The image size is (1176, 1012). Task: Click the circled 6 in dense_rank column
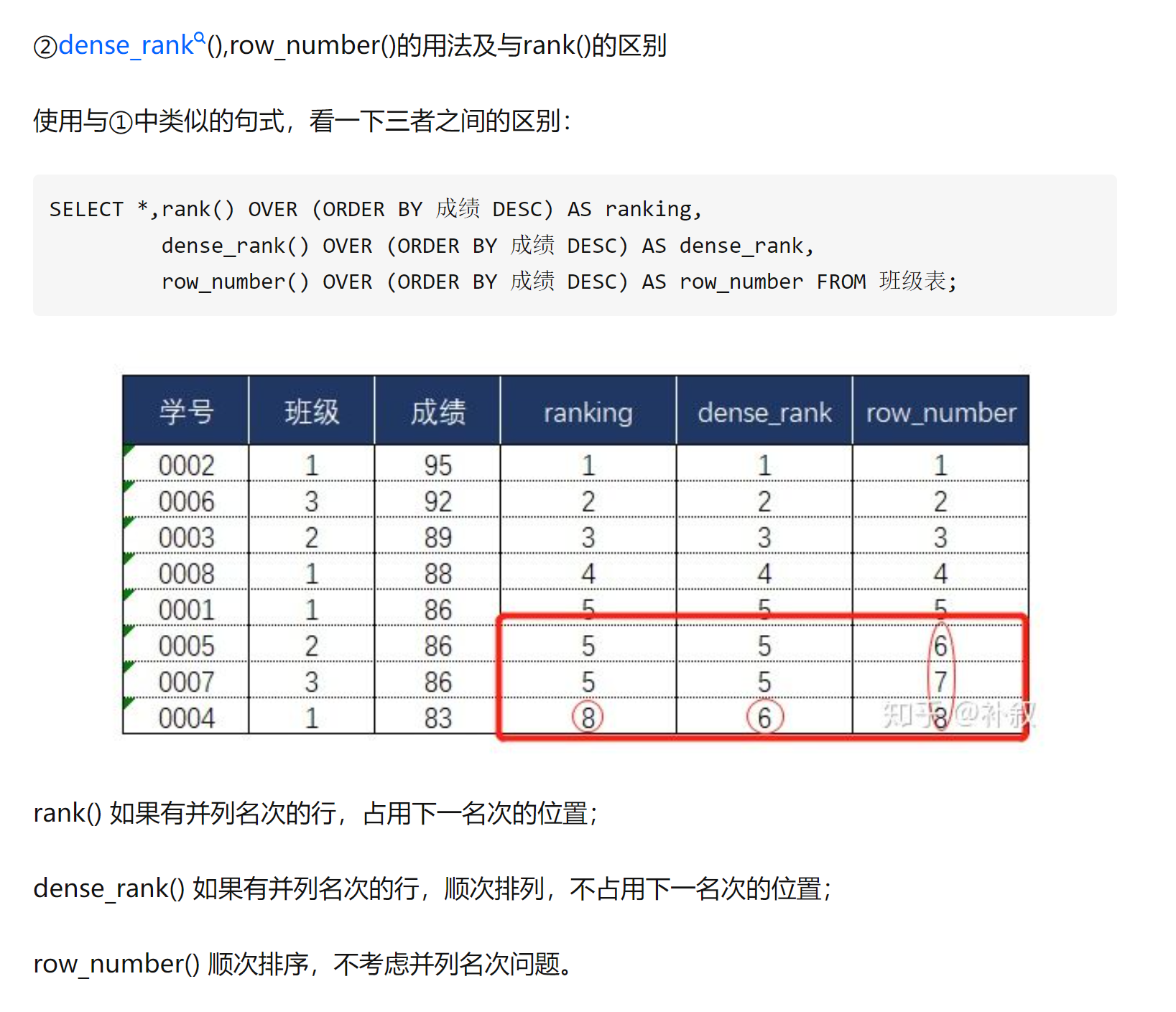tap(764, 717)
